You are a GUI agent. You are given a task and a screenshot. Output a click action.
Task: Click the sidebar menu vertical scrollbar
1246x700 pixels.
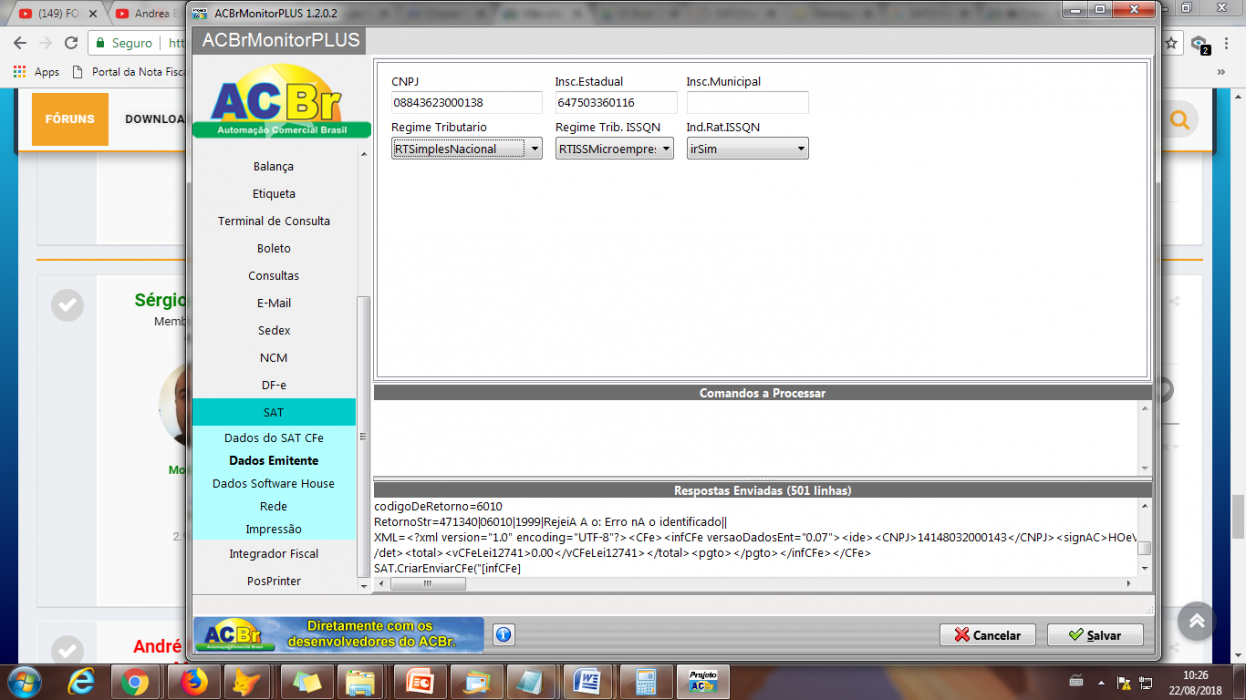point(363,437)
